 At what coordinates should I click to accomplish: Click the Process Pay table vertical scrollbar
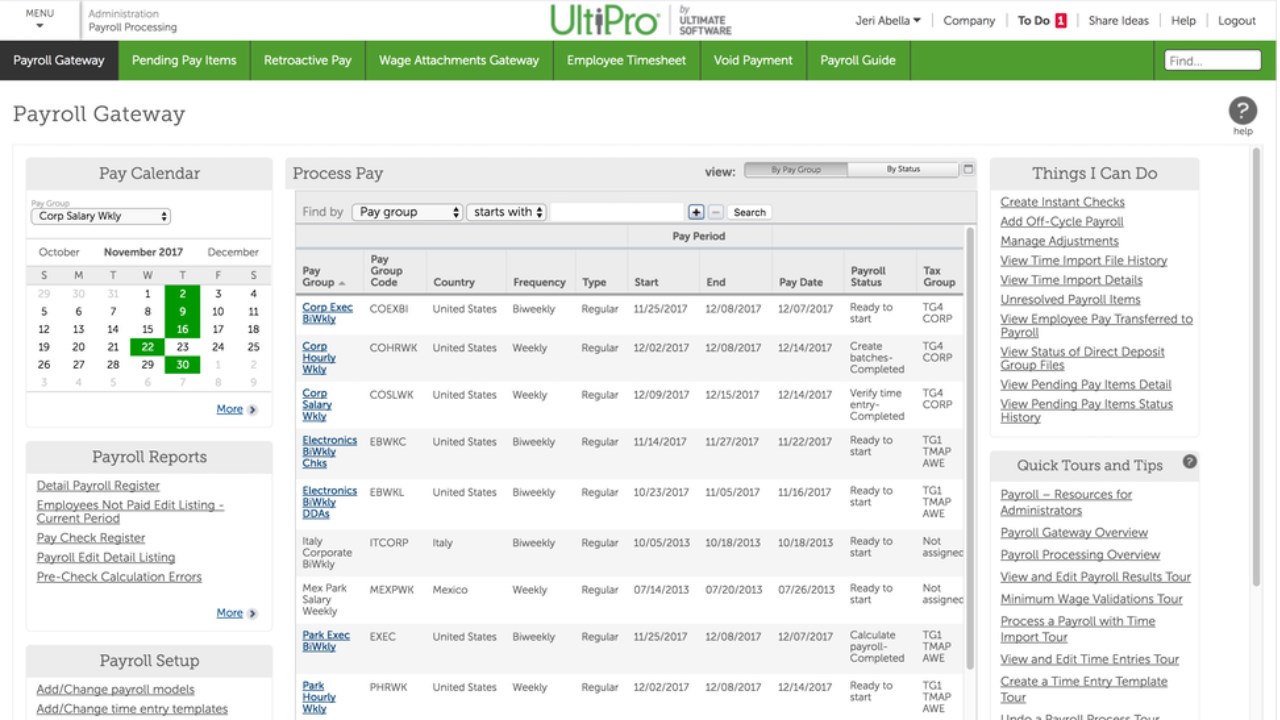[x=969, y=450]
